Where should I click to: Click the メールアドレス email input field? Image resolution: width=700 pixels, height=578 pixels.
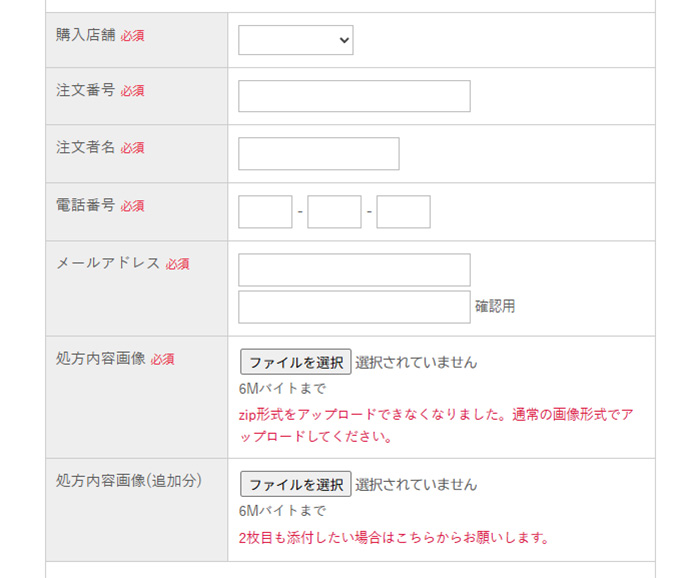(x=354, y=270)
